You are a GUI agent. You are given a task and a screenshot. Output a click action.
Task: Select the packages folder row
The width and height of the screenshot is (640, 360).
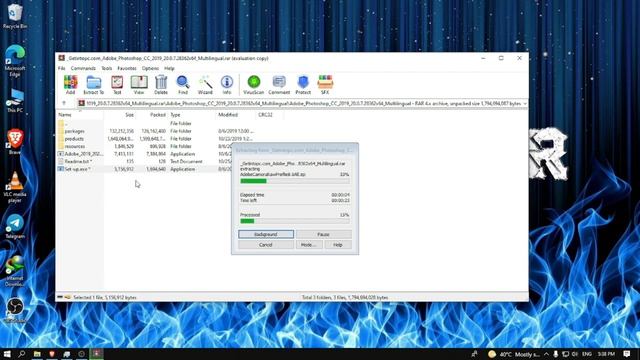pos(155,131)
